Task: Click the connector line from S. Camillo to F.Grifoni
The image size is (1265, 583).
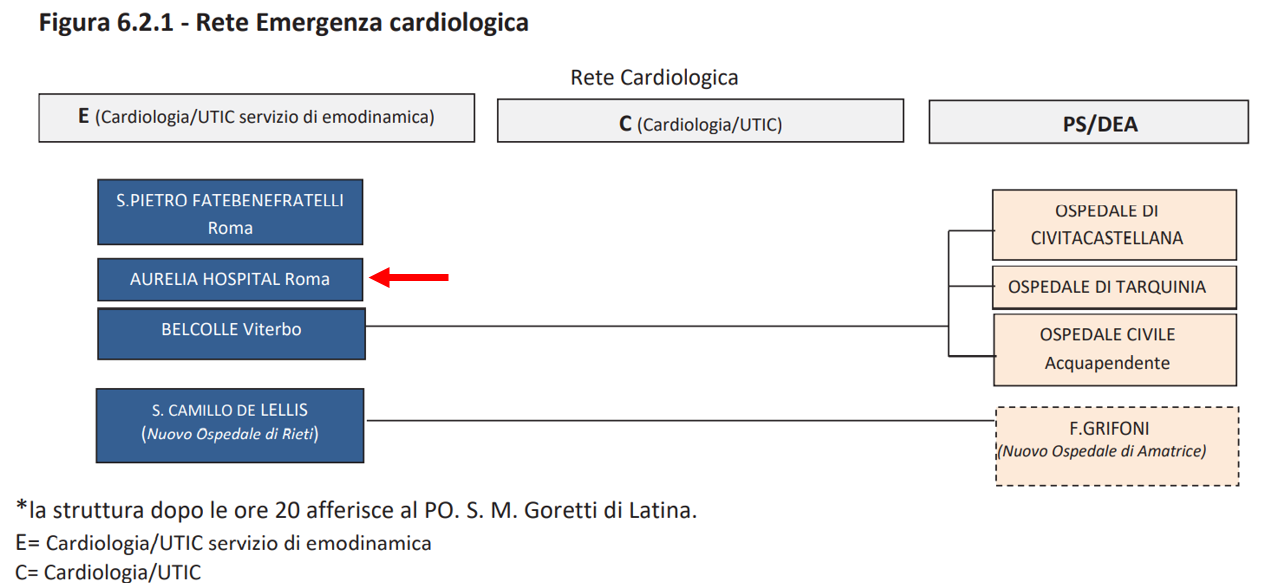Action: pos(680,421)
